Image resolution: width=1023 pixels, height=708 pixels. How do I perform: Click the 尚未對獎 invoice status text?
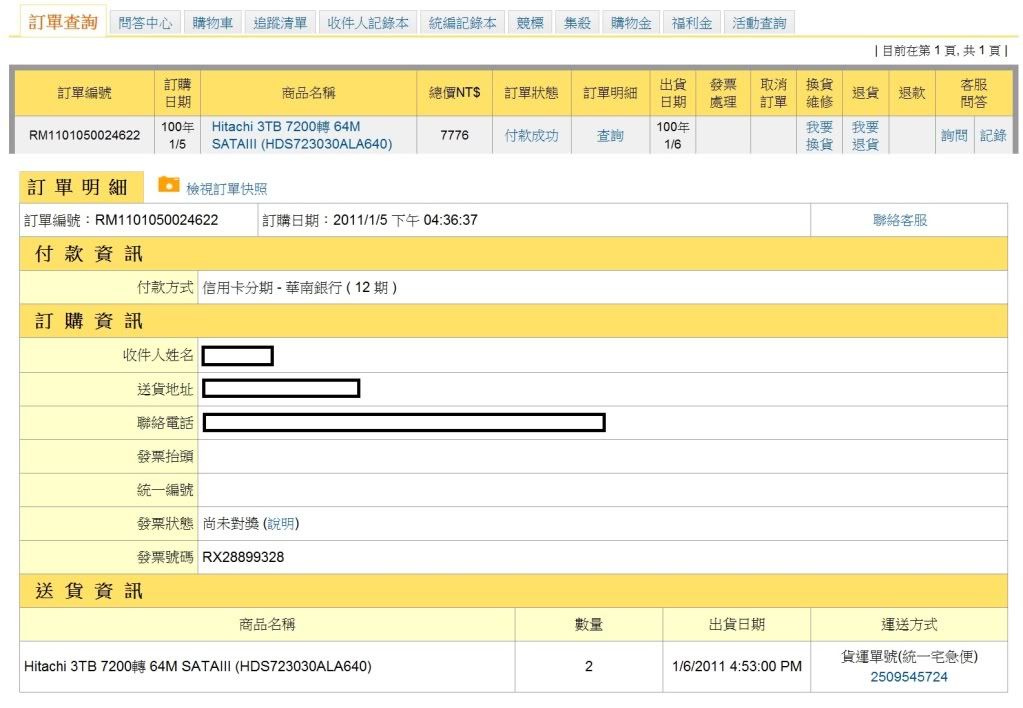[231, 523]
